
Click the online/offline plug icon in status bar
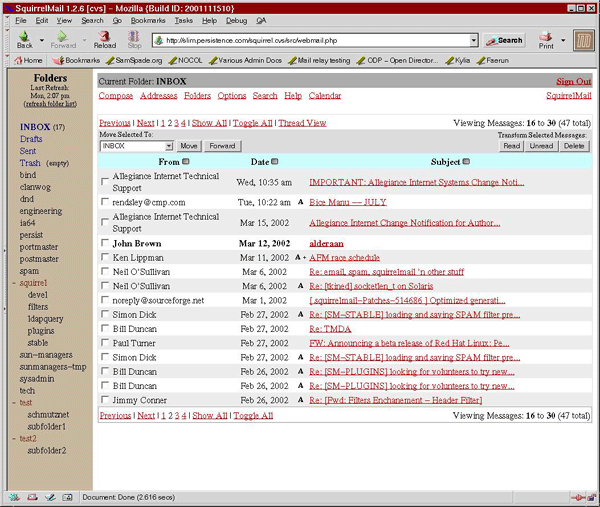pos(577,497)
